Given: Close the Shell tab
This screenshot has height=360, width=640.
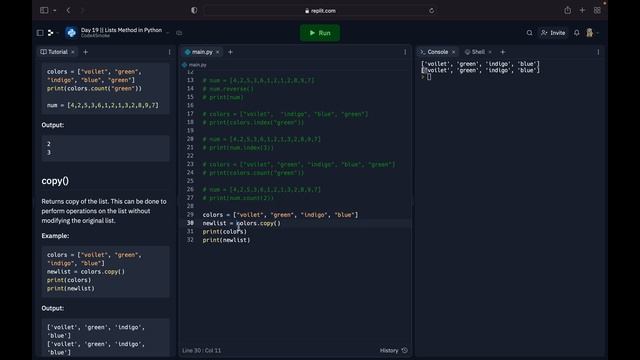Looking at the screenshot, I should 490,52.
